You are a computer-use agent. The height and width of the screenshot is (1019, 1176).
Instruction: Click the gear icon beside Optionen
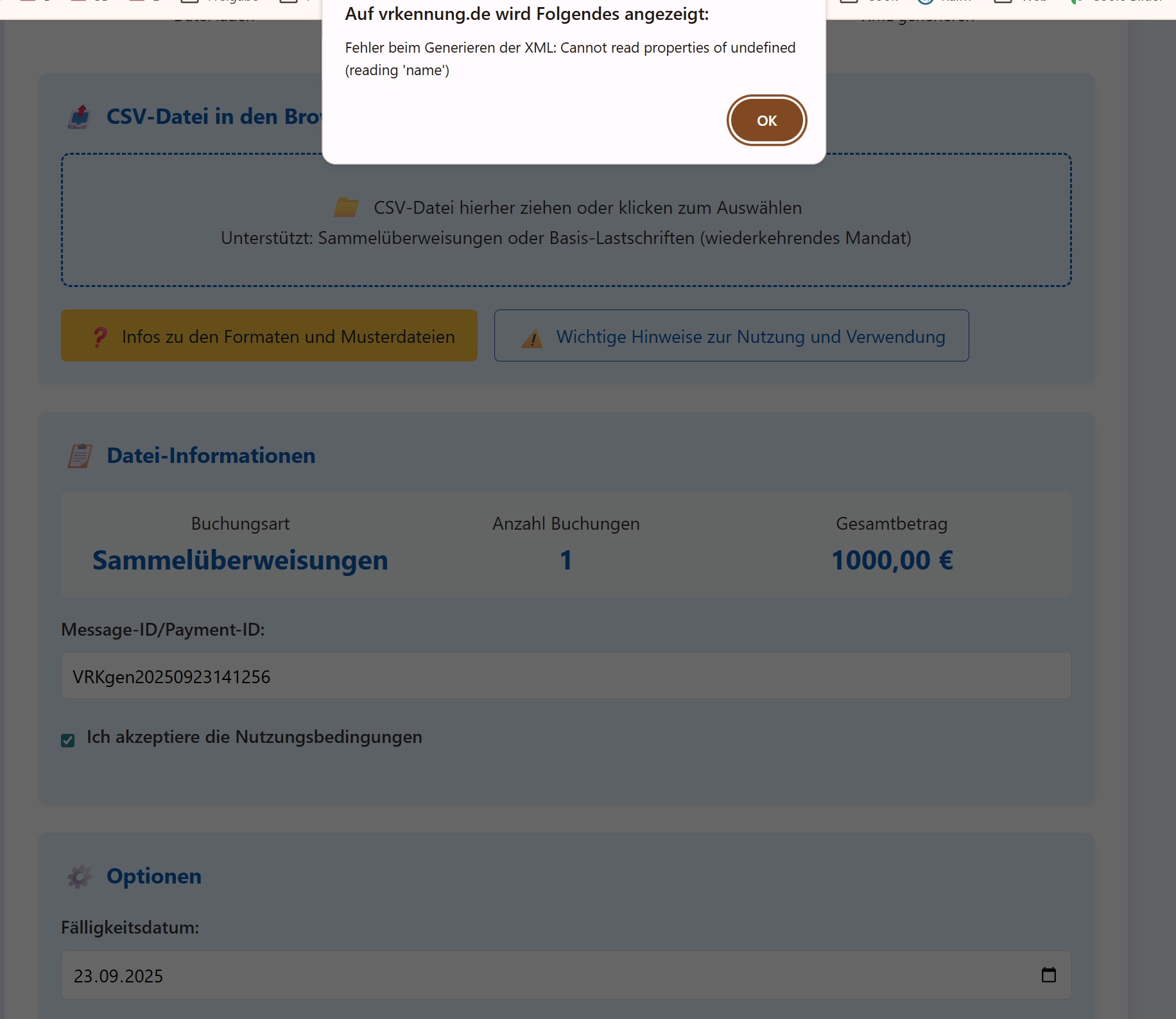[x=80, y=876]
